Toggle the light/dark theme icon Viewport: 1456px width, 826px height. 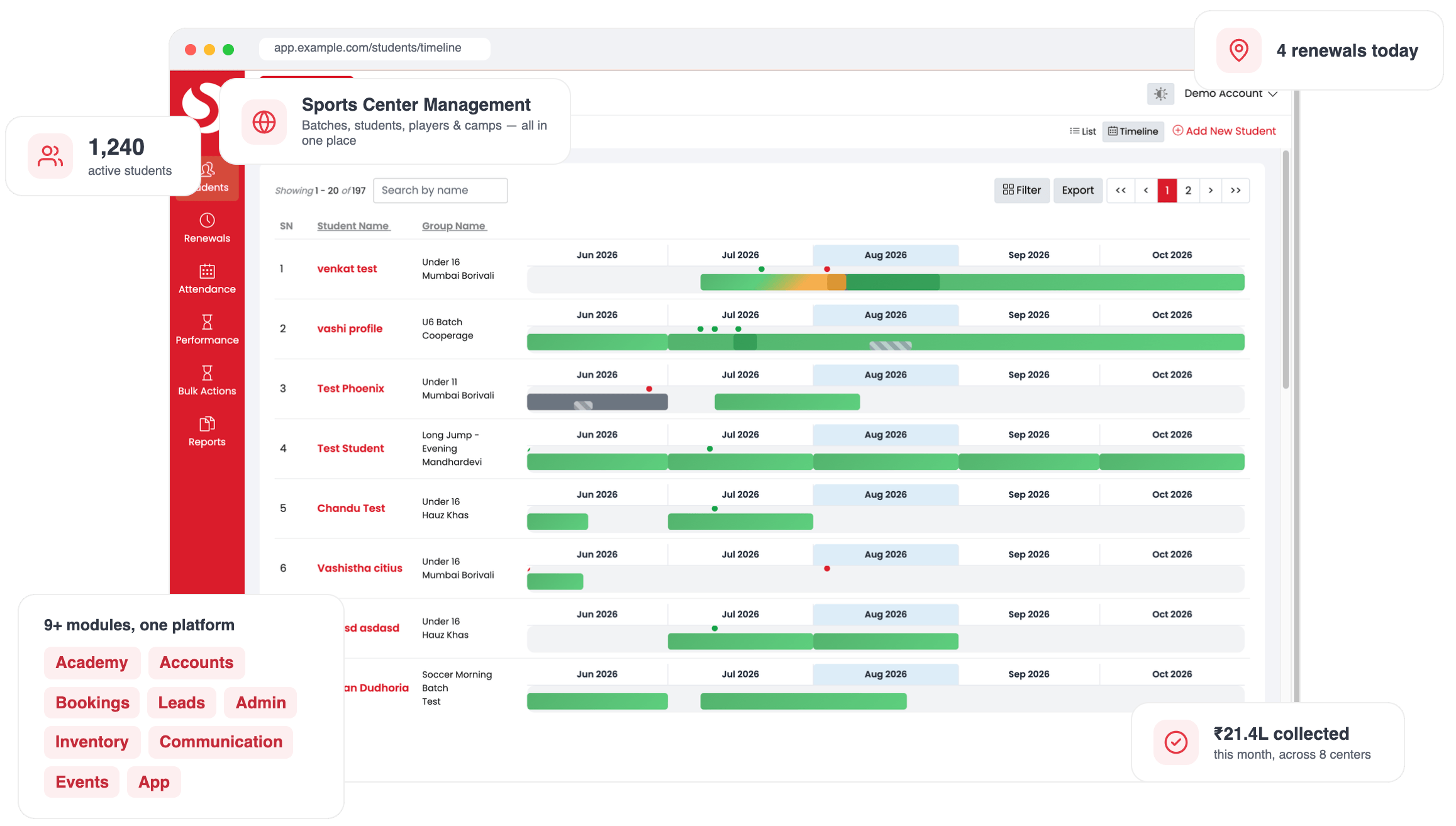click(x=1160, y=94)
